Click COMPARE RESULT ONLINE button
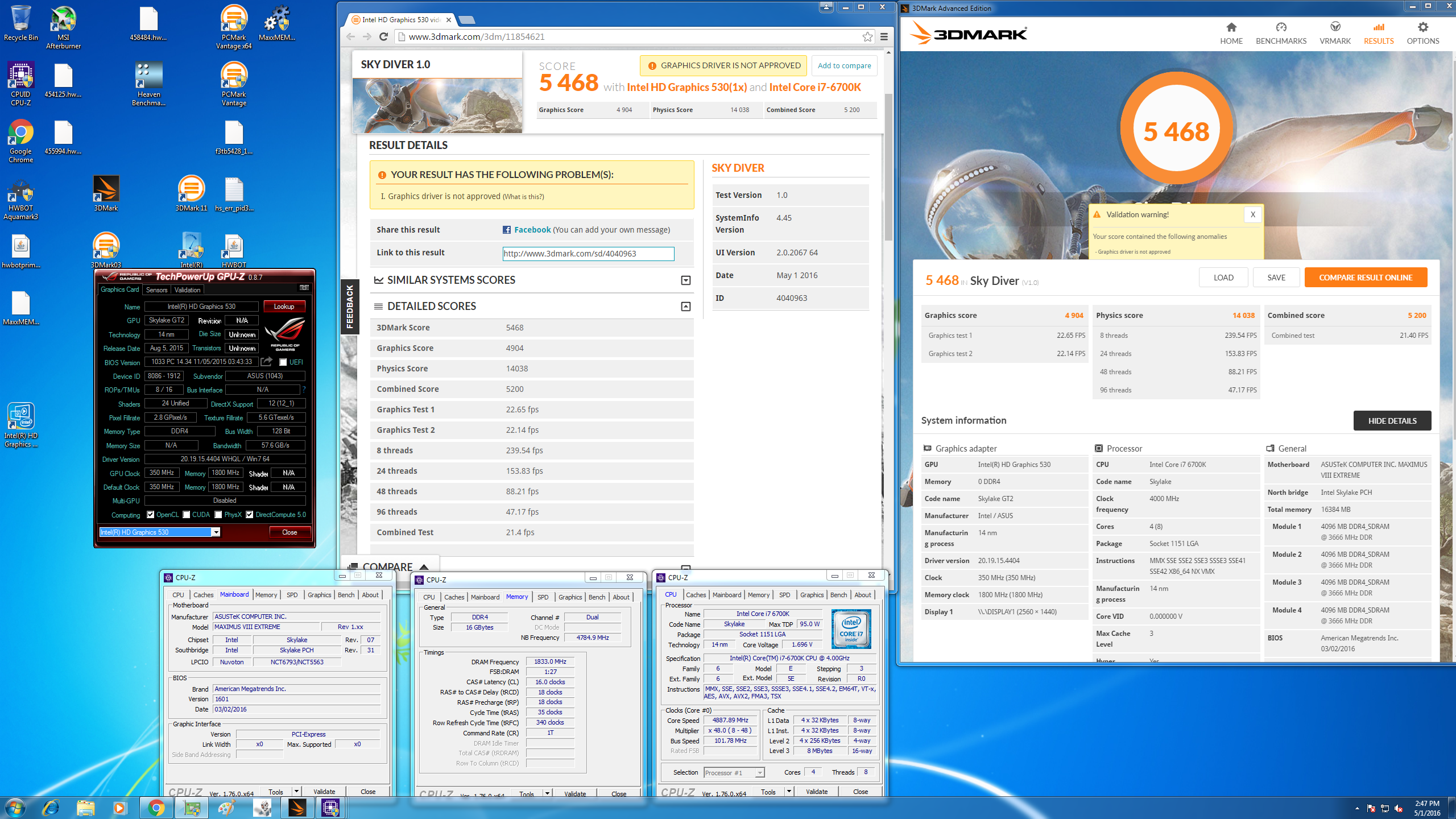The image size is (1456, 819). click(x=1366, y=278)
